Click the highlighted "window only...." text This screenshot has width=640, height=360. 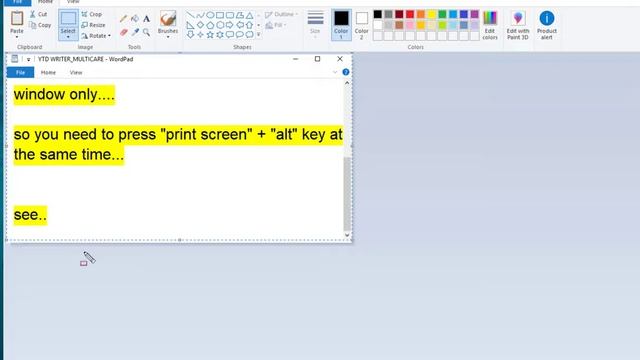tap(64, 95)
